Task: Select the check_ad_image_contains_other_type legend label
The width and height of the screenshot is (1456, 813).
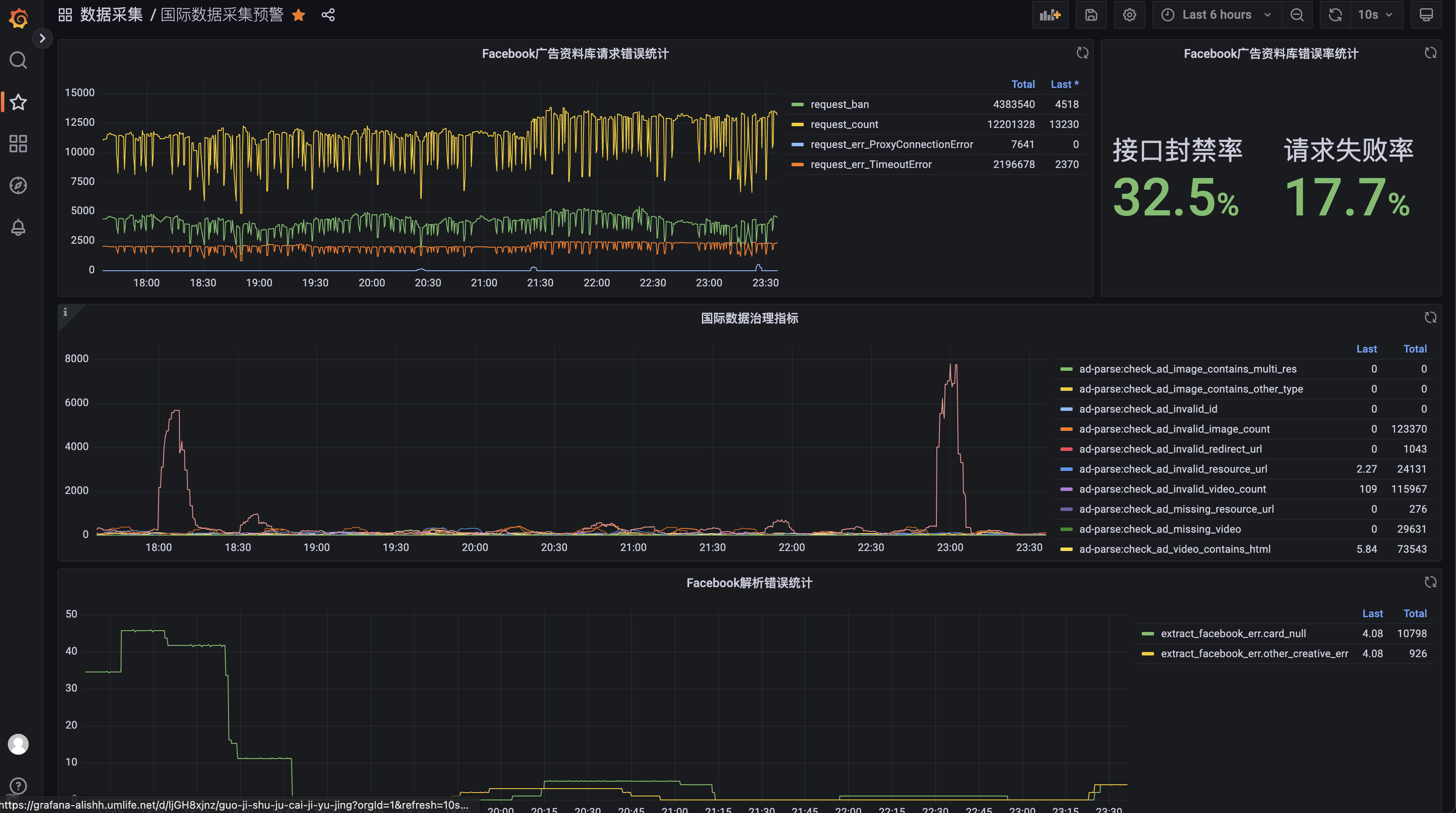Action: coord(1191,389)
